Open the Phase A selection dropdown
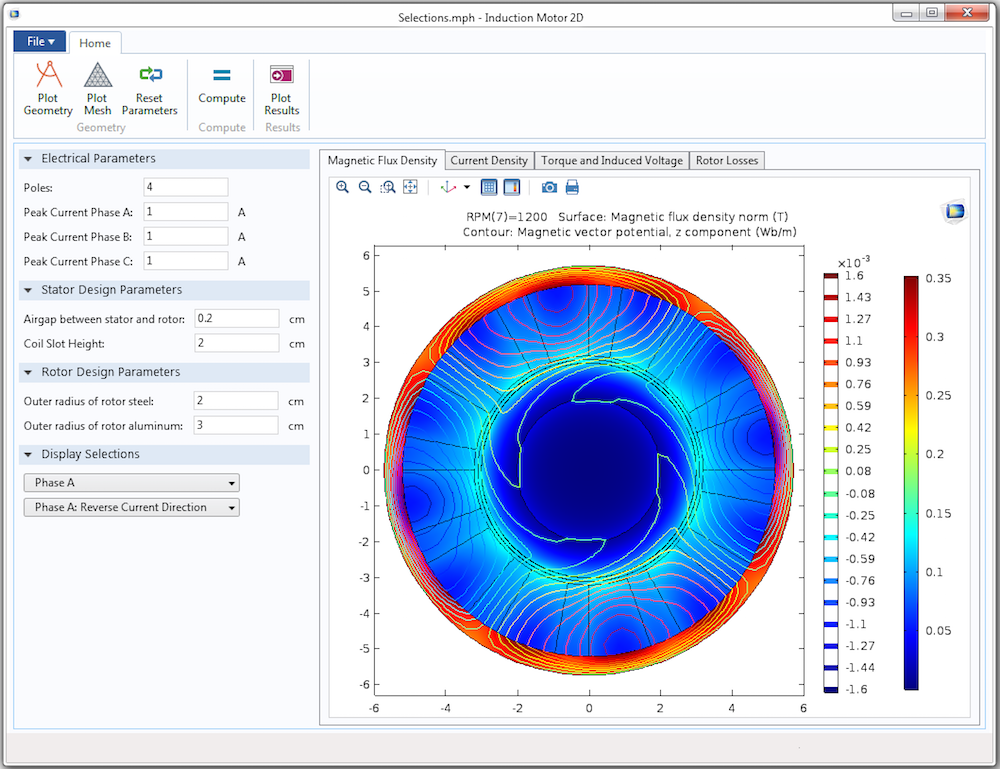 [x=131, y=483]
